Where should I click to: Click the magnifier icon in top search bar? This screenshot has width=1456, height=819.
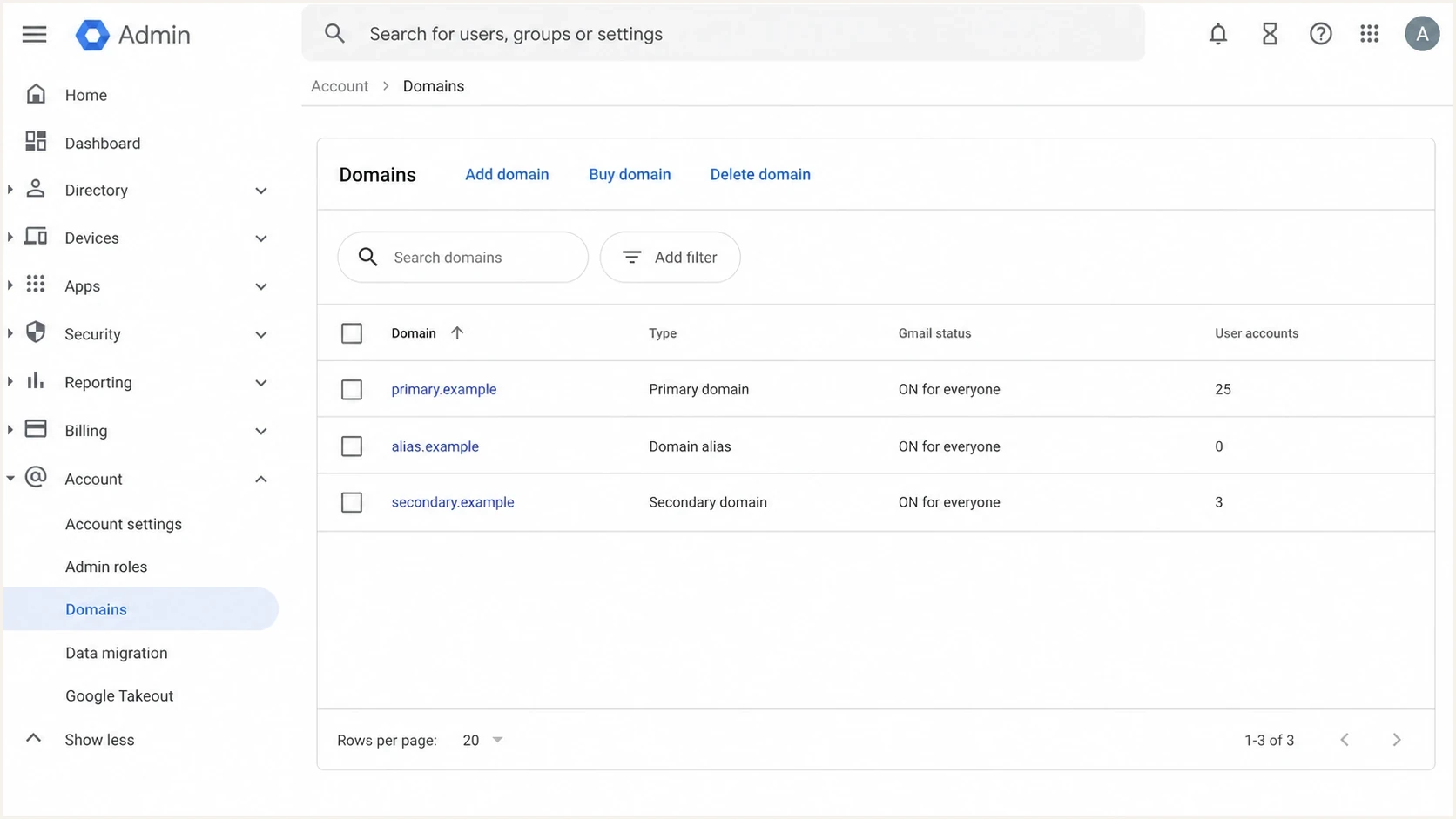click(334, 34)
